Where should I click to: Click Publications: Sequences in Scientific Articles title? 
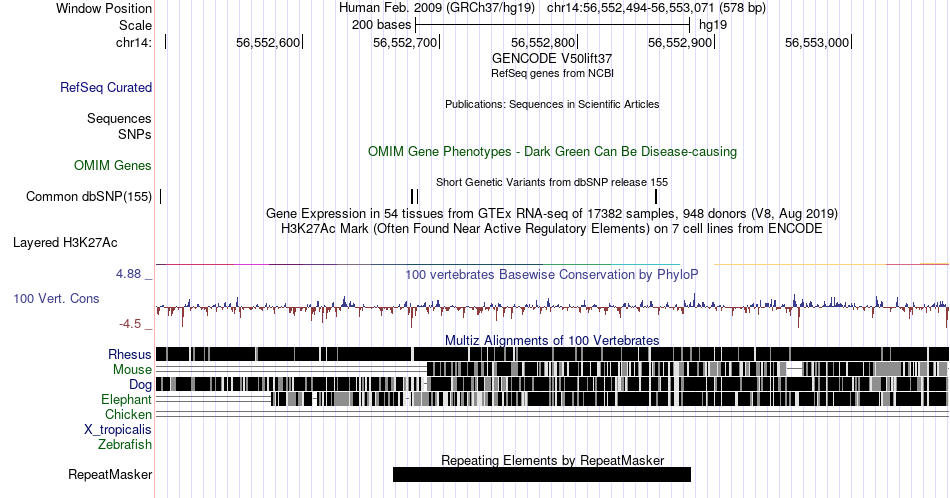coord(552,104)
